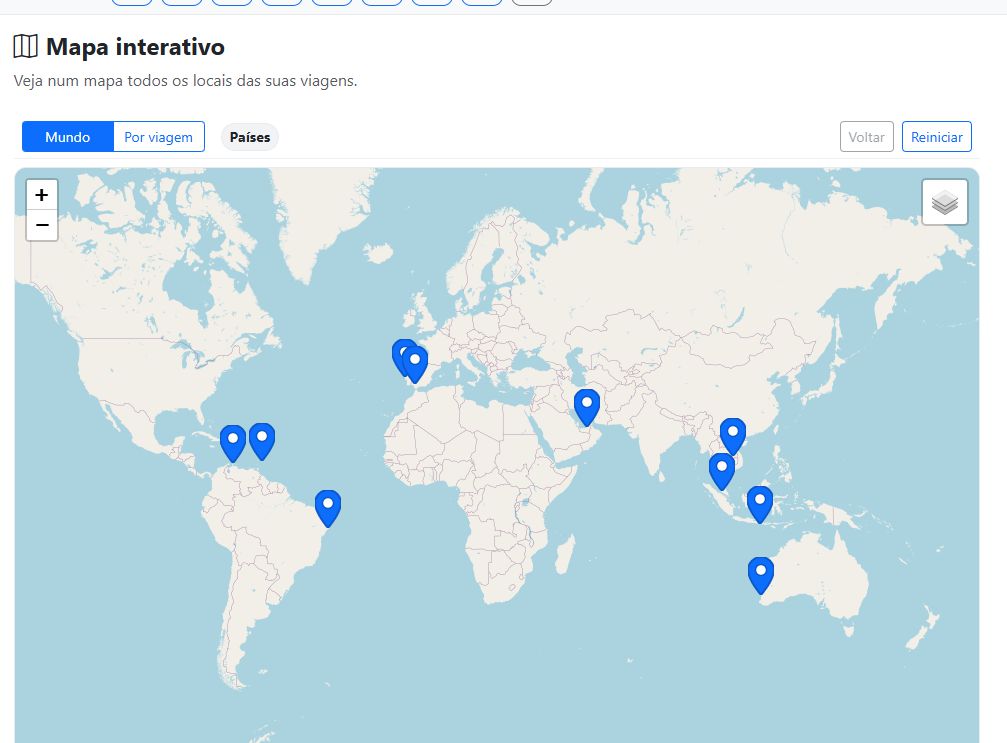Click the marker over Thailand gulf
Viewport: 1007px width, 743px height.
tap(721, 471)
